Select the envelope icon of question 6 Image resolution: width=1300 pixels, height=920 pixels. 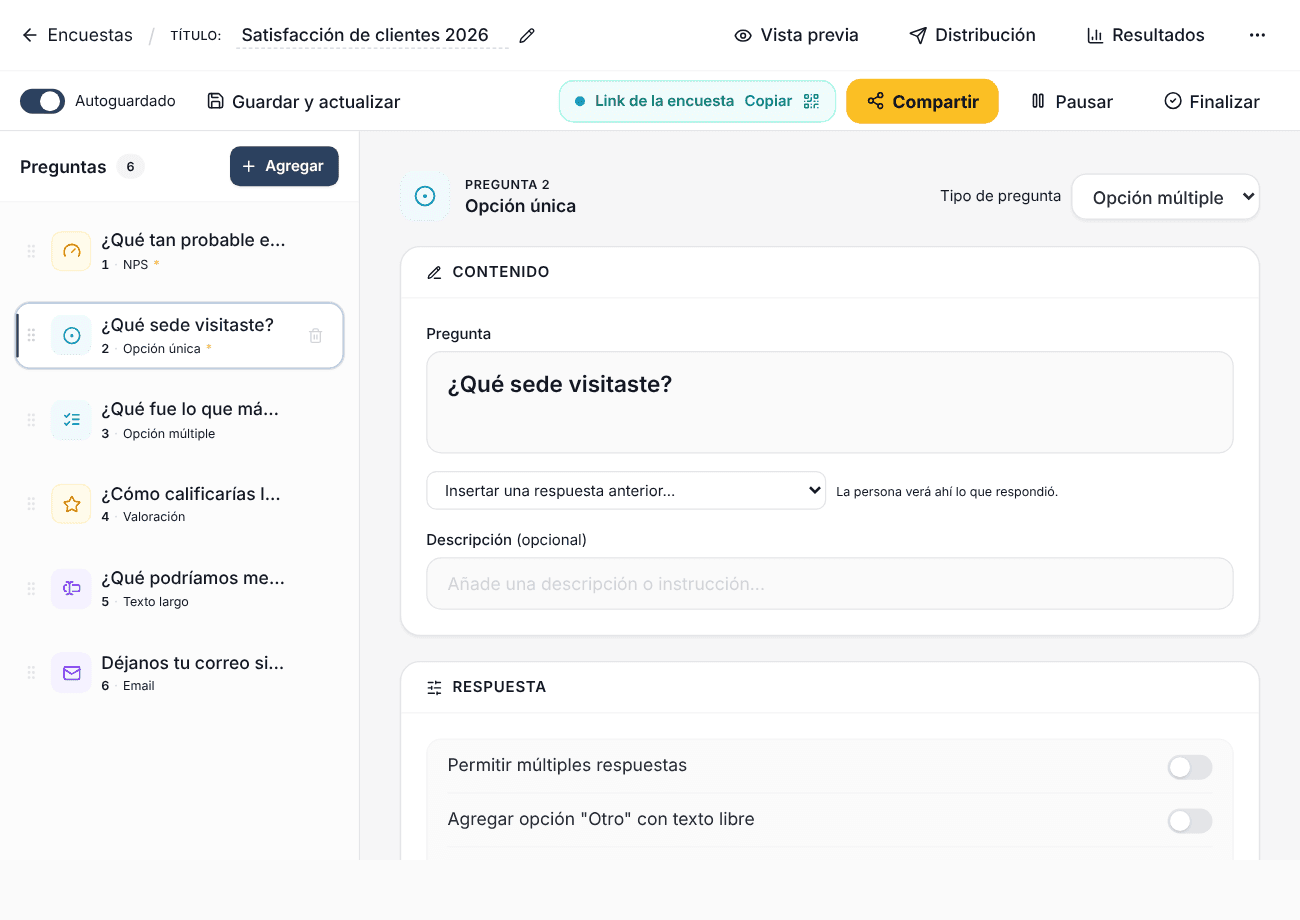click(x=71, y=673)
